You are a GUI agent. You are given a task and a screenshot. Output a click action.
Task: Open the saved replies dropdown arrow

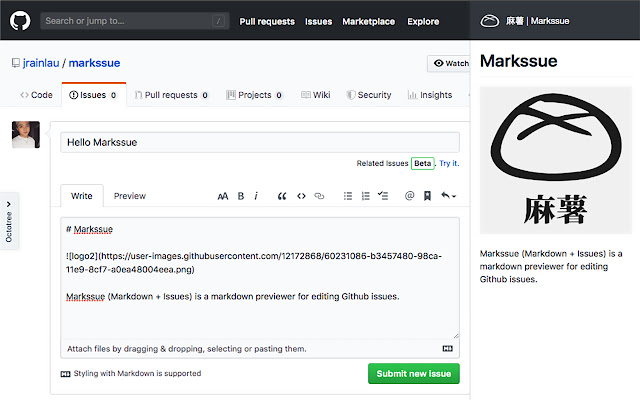pos(448,196)
